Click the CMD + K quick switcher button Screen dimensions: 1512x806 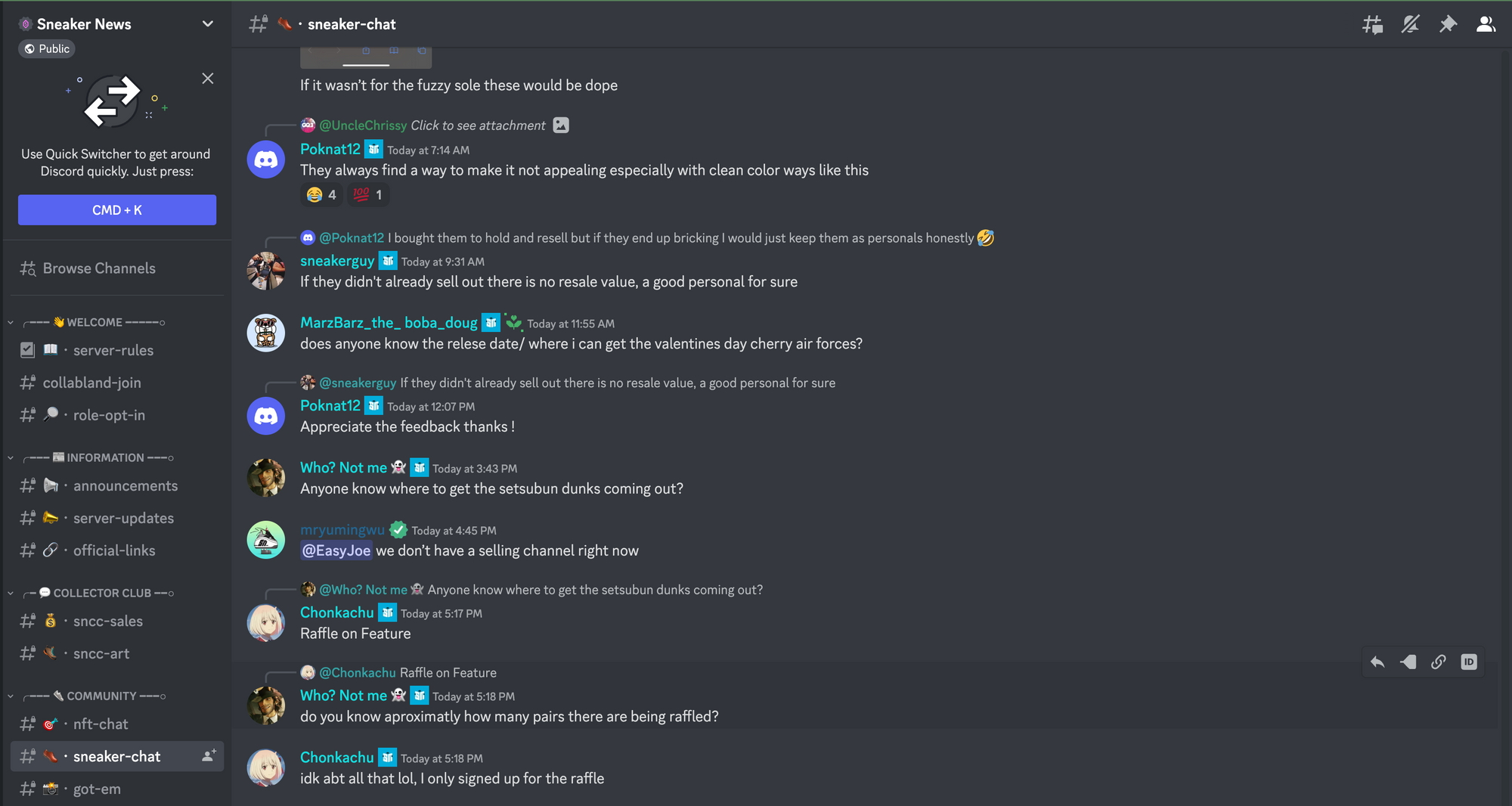point(116,209)
